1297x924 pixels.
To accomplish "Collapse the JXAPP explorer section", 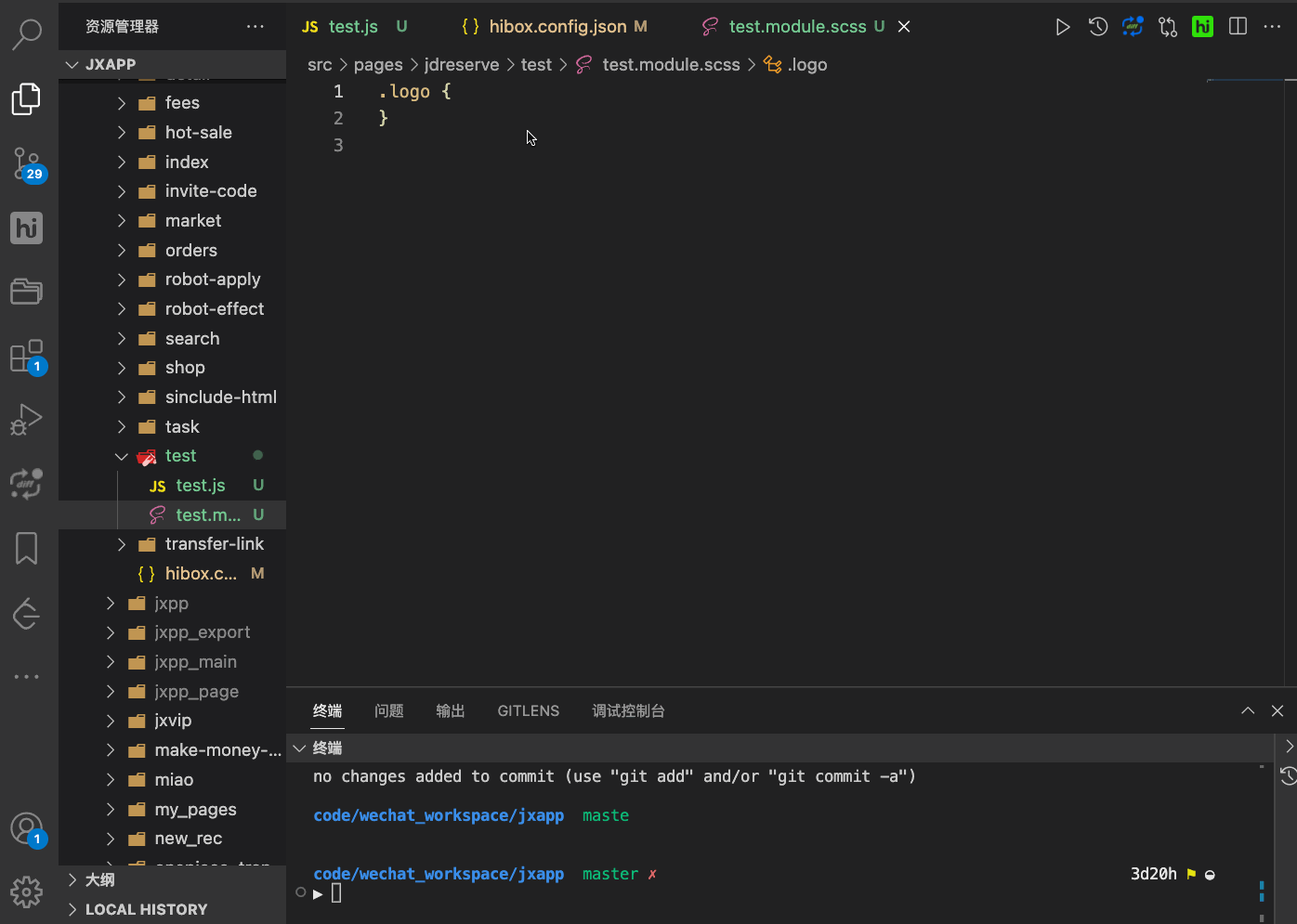I will pos(172,64).
